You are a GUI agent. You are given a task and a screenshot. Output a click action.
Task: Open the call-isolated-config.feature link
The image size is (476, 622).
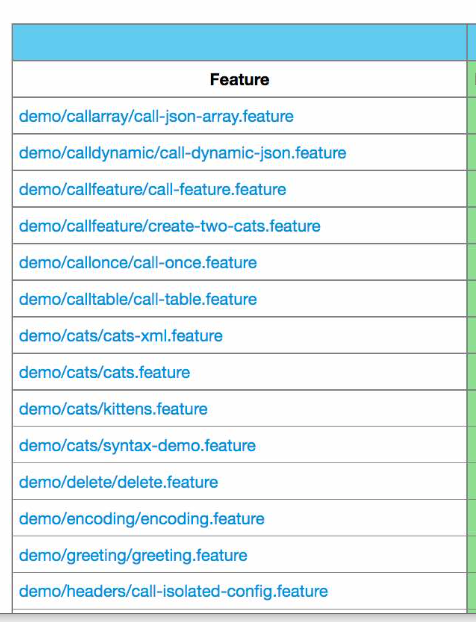(x=173, y=591)
